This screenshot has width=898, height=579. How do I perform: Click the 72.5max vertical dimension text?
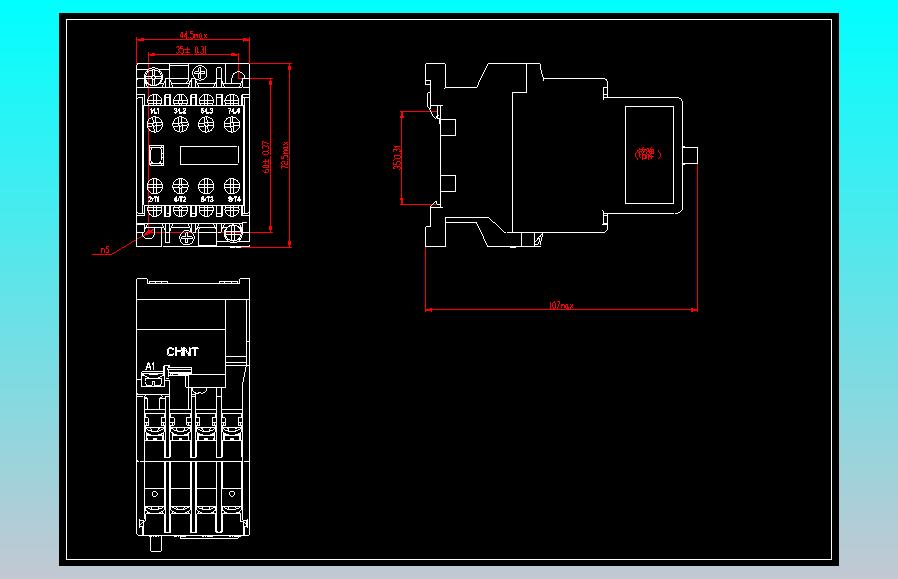[x=285, y=155]
